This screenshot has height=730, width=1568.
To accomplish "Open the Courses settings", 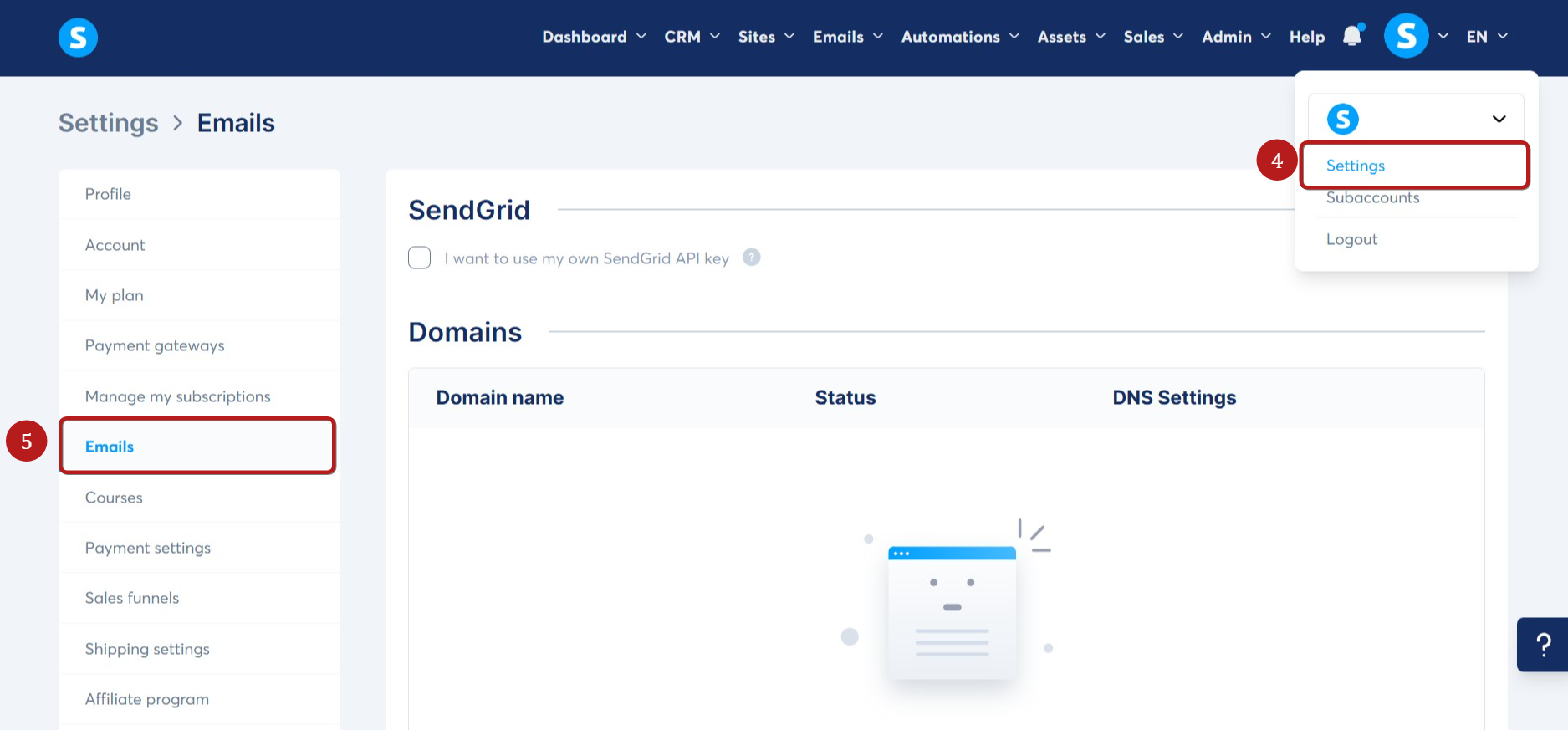I will [x=199, y=498].
